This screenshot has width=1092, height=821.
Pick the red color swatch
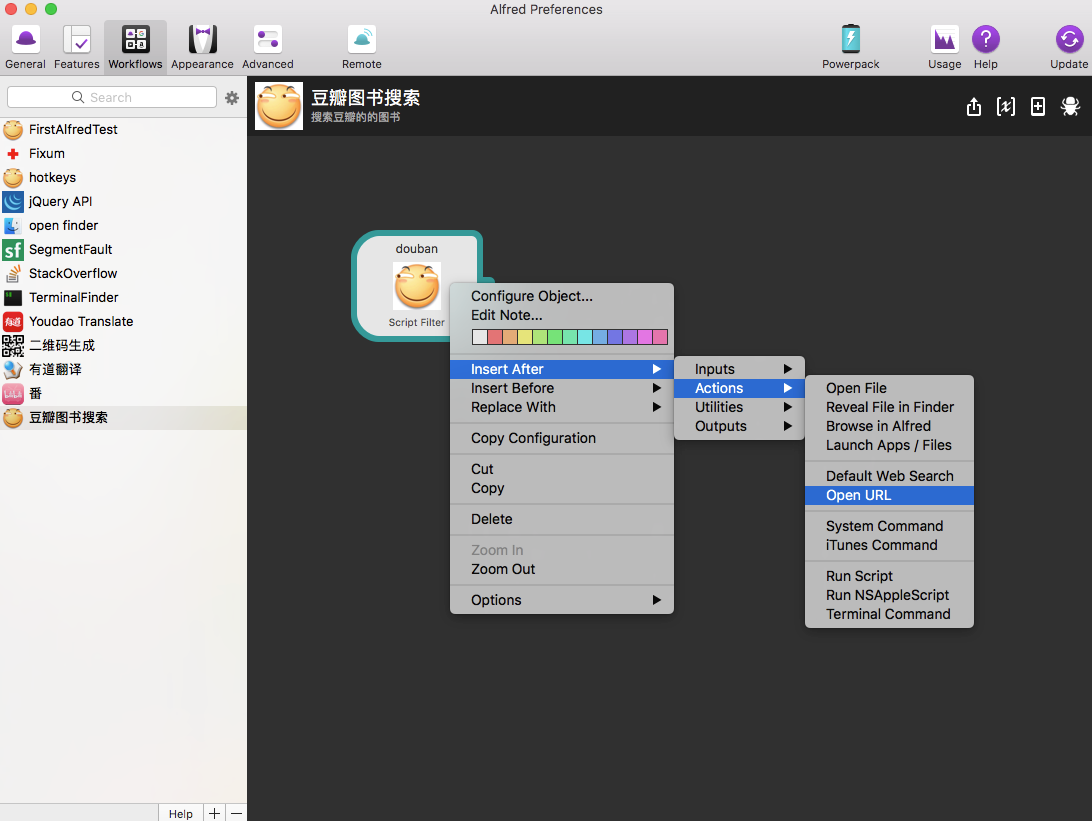(494, 337)
